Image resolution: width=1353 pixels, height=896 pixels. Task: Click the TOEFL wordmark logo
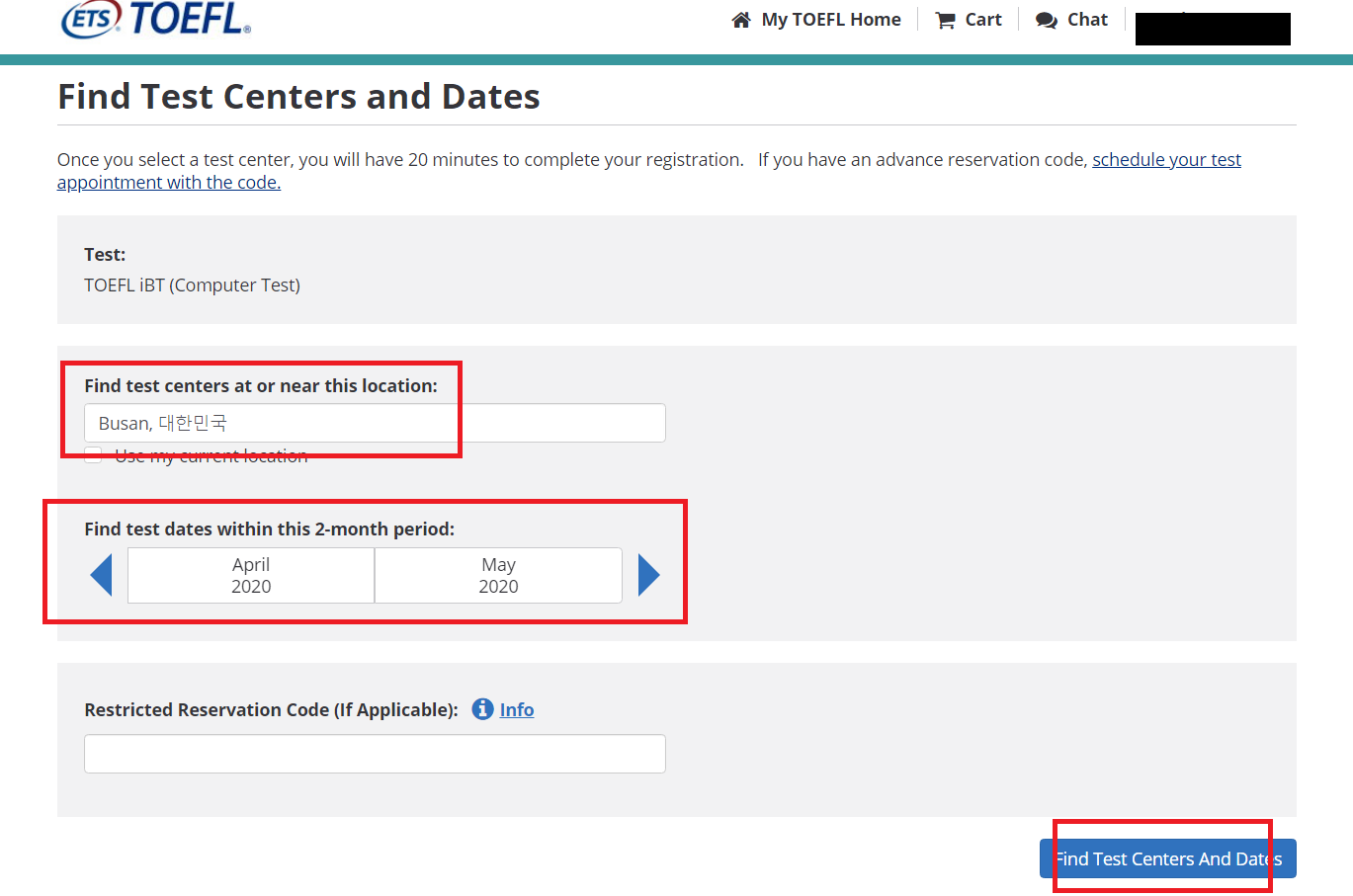(x=190, y=19)
